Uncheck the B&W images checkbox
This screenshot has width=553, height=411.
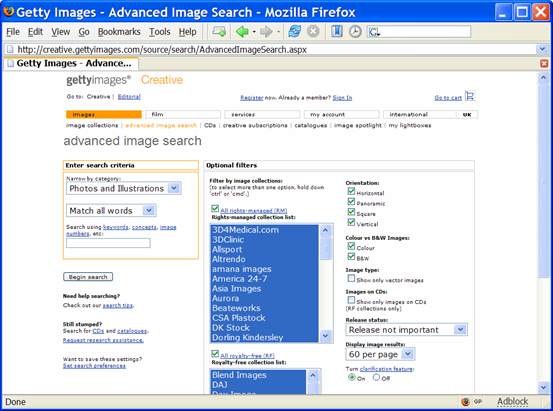pyautogui.click(x=351, y=256)
